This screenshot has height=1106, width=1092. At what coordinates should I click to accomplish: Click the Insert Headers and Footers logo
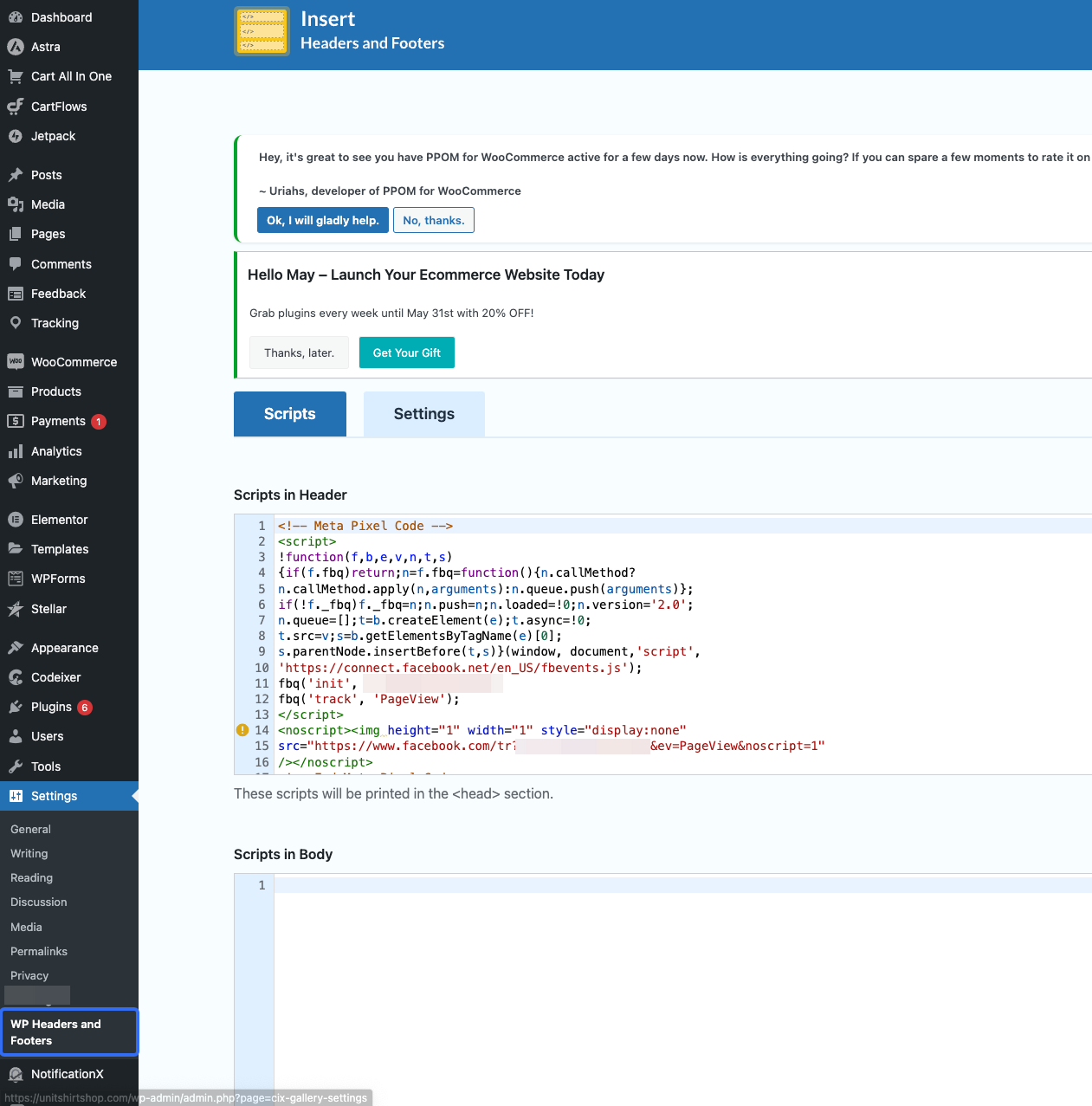262,31
